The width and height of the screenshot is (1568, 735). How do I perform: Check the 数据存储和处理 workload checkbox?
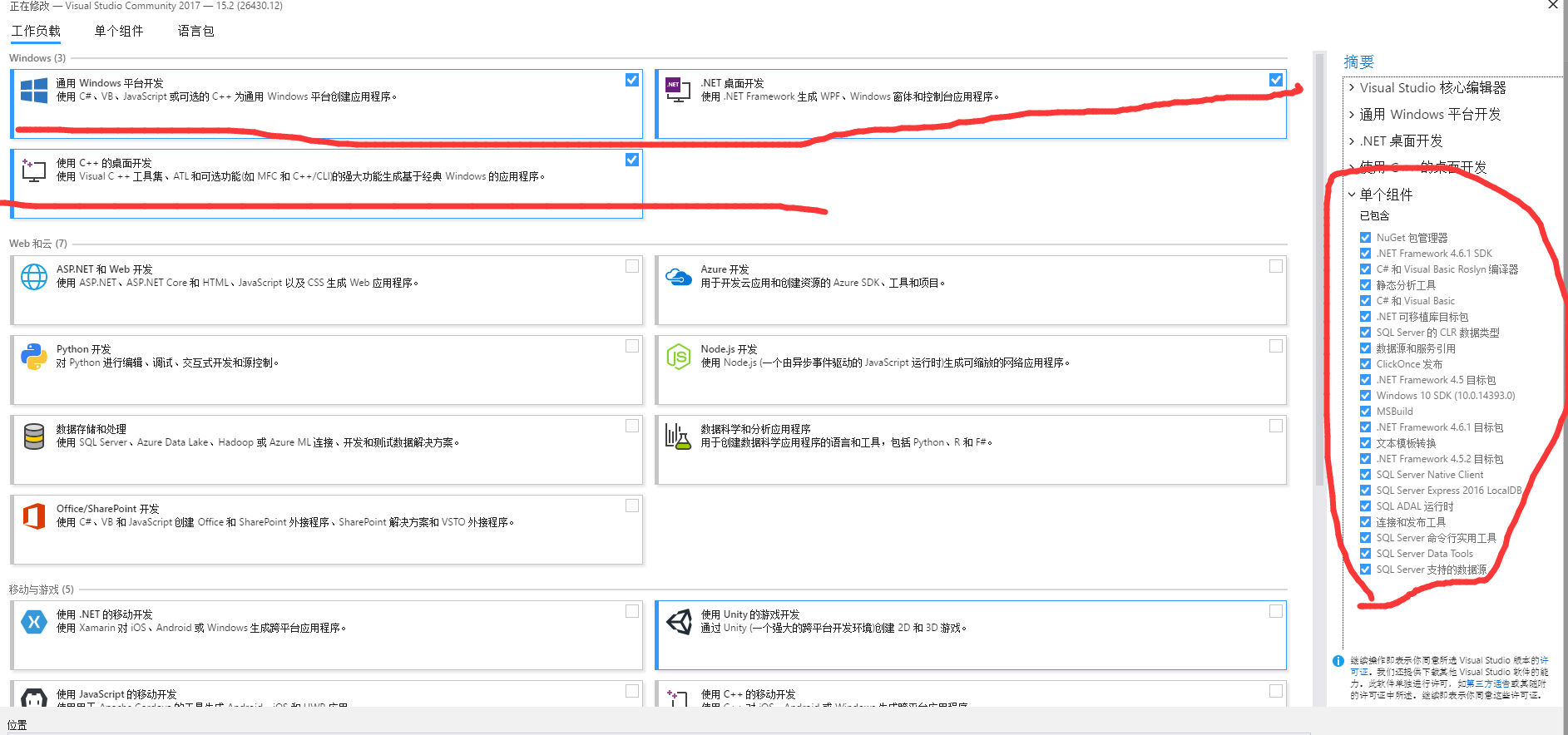pos(632,426)
